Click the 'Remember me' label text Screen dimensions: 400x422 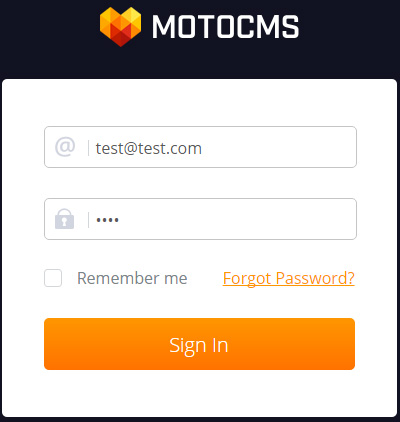tap(132, 278)
